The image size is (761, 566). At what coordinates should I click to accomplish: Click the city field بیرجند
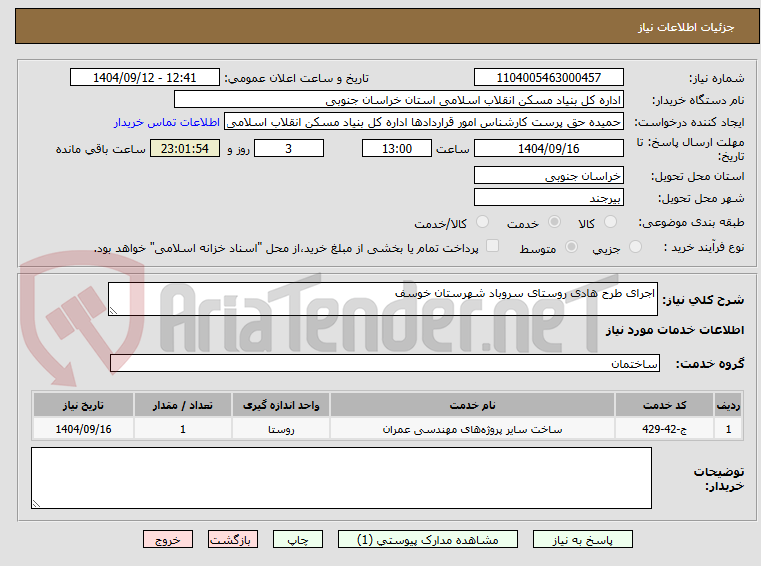point(548,198)
